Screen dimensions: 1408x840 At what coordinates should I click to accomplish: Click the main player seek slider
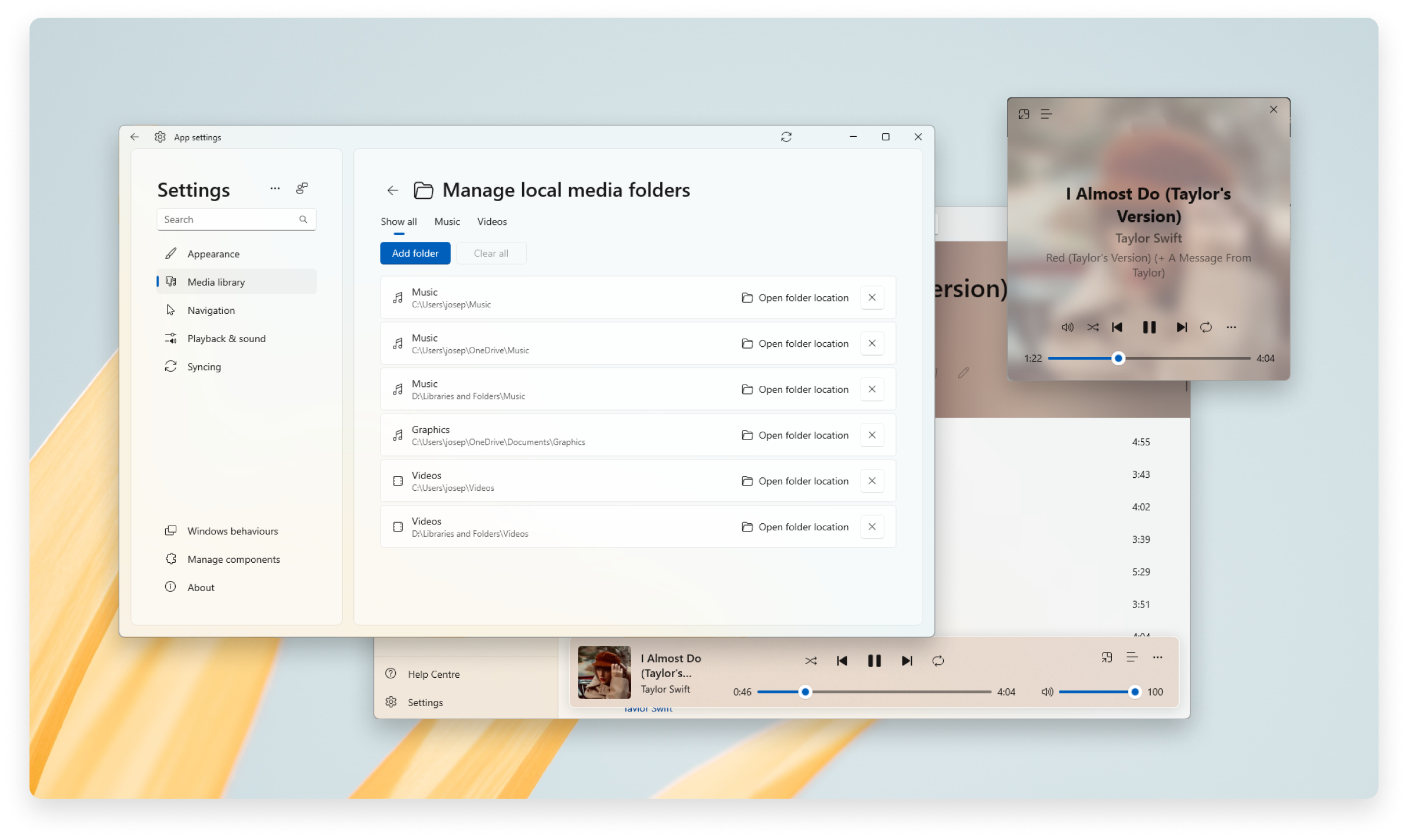pyautogui.click(x=874, y=692)
